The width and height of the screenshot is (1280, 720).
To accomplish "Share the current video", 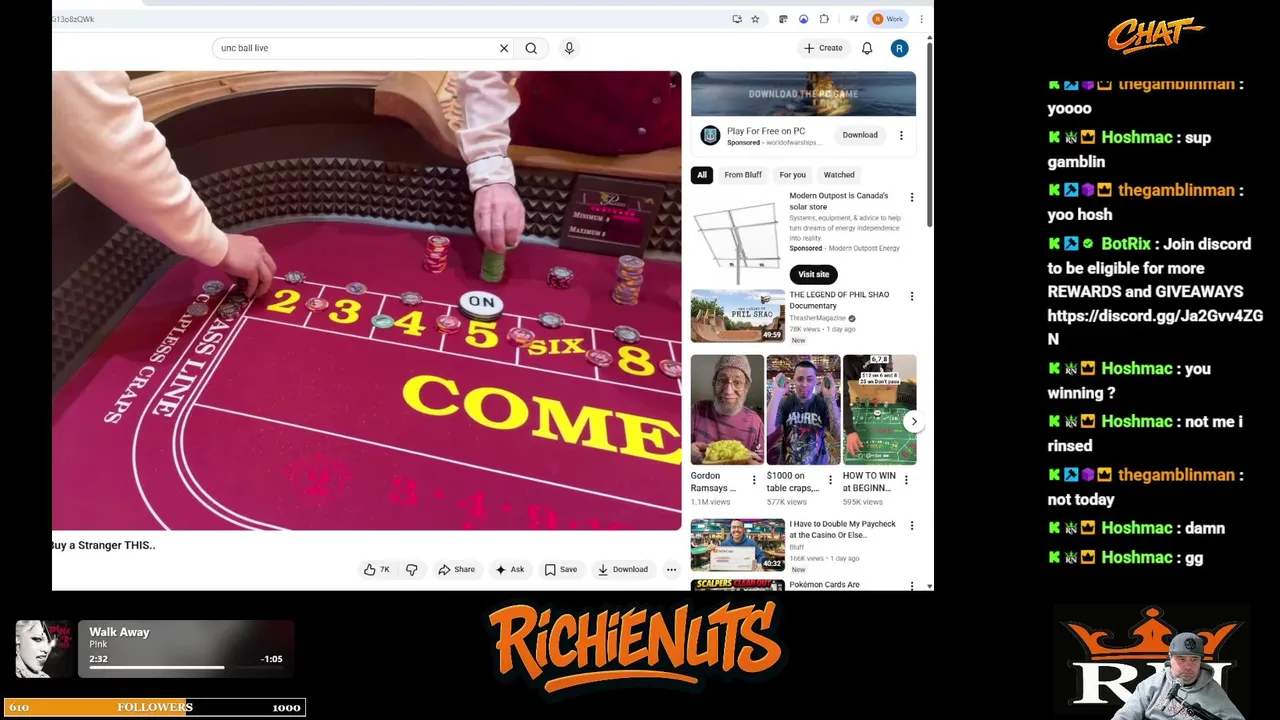I will 456,570.
